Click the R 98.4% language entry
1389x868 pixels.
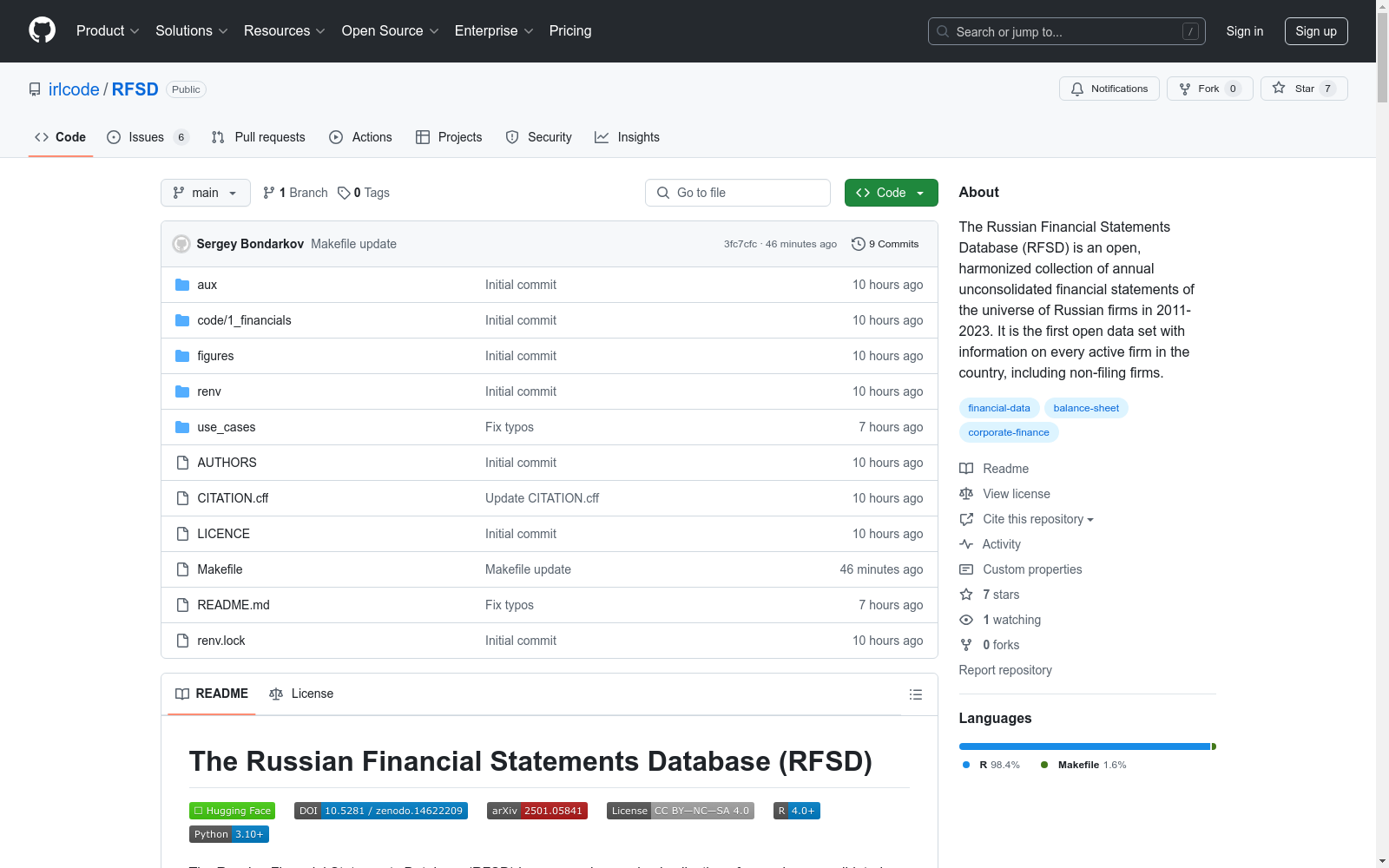click(991, 765)
